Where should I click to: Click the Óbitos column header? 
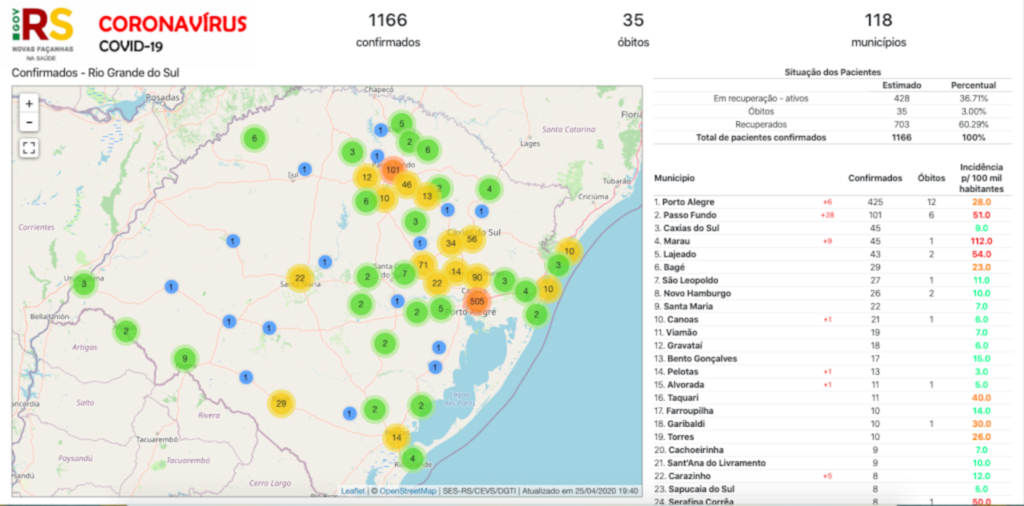coord(931,177)
